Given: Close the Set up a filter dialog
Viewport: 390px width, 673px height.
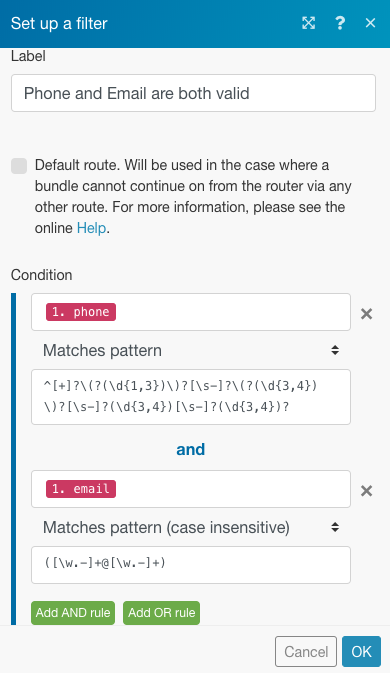Looking at the screenshot, I should coord(370,23).
